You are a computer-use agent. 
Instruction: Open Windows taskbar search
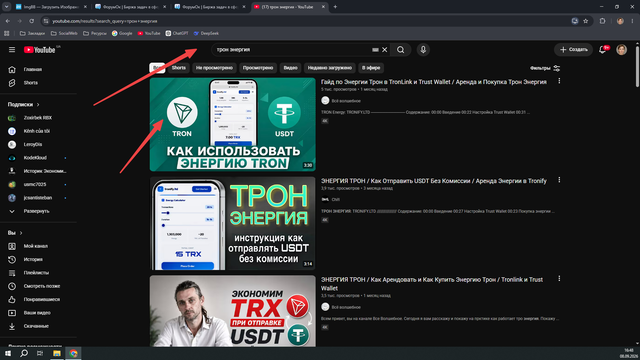coord(24,353)
